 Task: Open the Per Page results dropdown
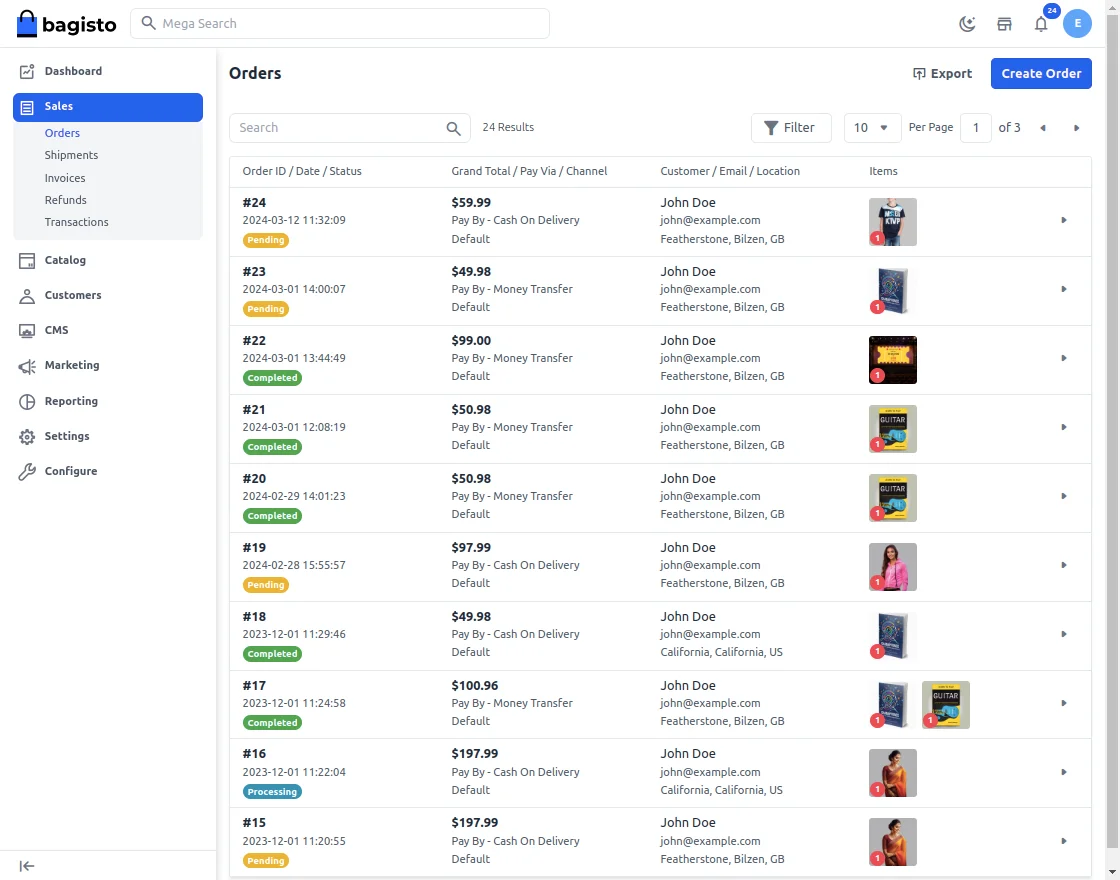pos(871,127)
